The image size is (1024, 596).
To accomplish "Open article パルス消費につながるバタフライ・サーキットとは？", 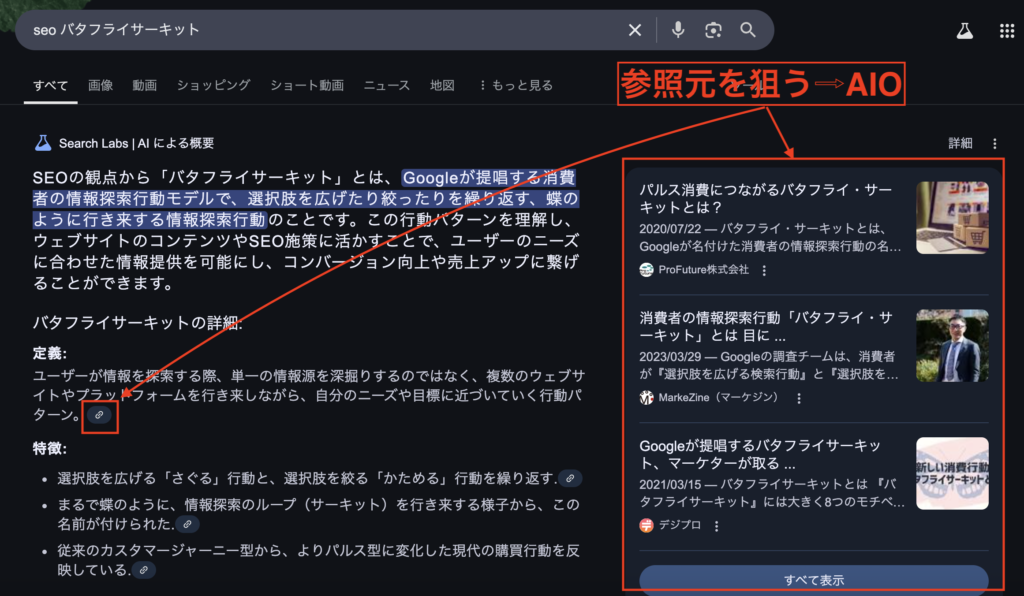I will tap(765, 198).
